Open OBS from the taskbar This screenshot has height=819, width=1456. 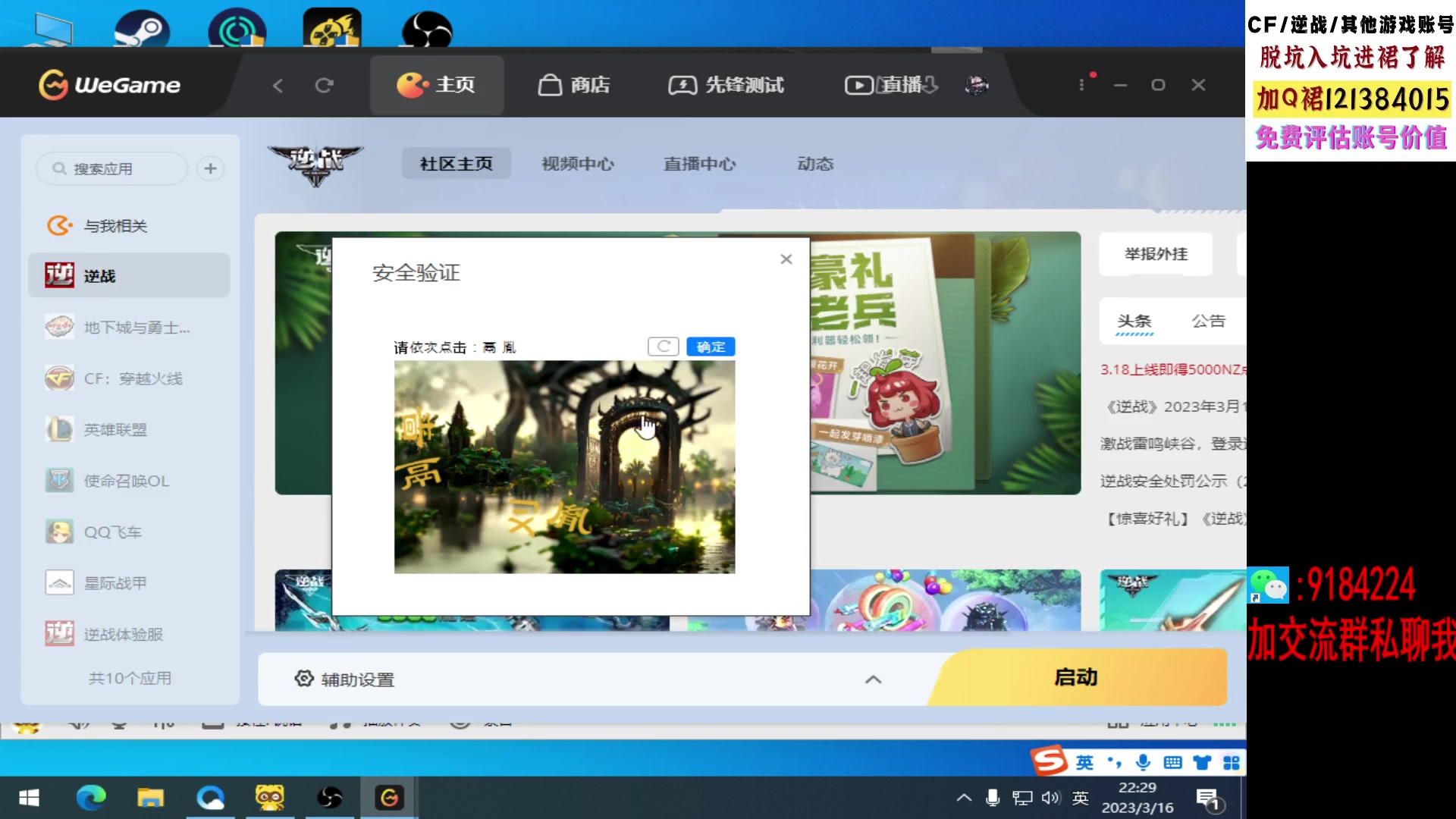coord(329,798)
